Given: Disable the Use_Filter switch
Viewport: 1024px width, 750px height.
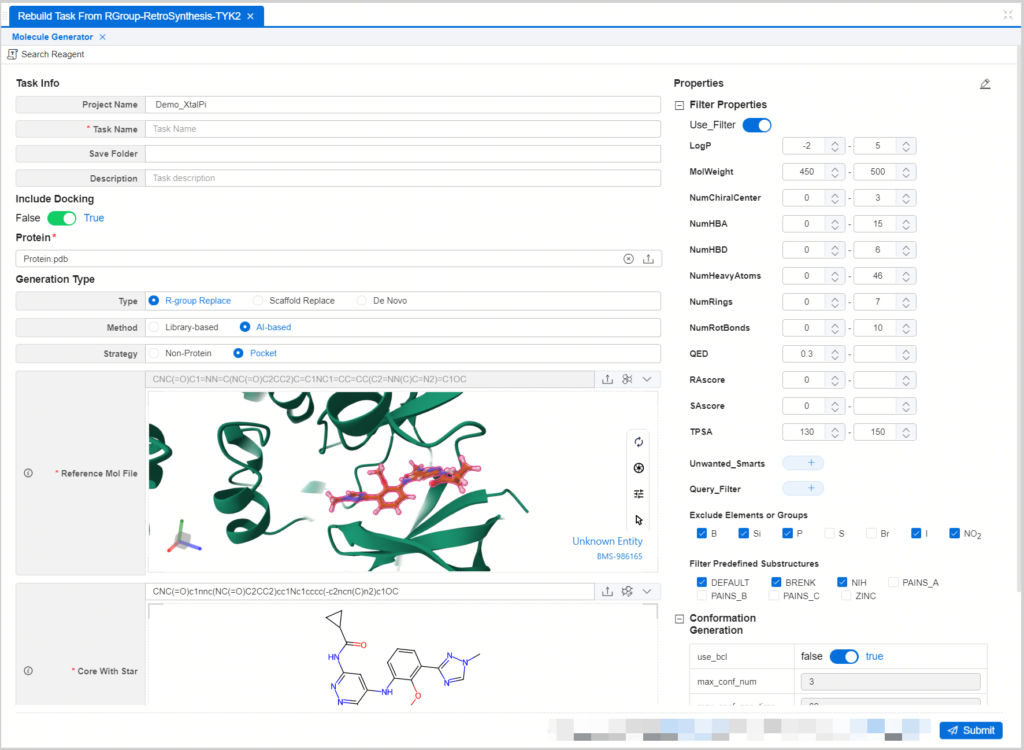Looking at the screenshot, I should point(757,125).
